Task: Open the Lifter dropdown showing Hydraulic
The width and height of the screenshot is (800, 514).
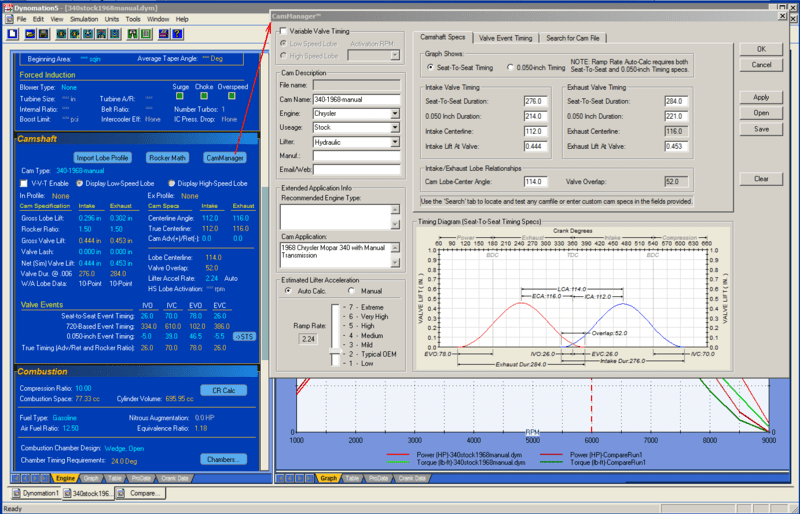Action: (395, 143)
